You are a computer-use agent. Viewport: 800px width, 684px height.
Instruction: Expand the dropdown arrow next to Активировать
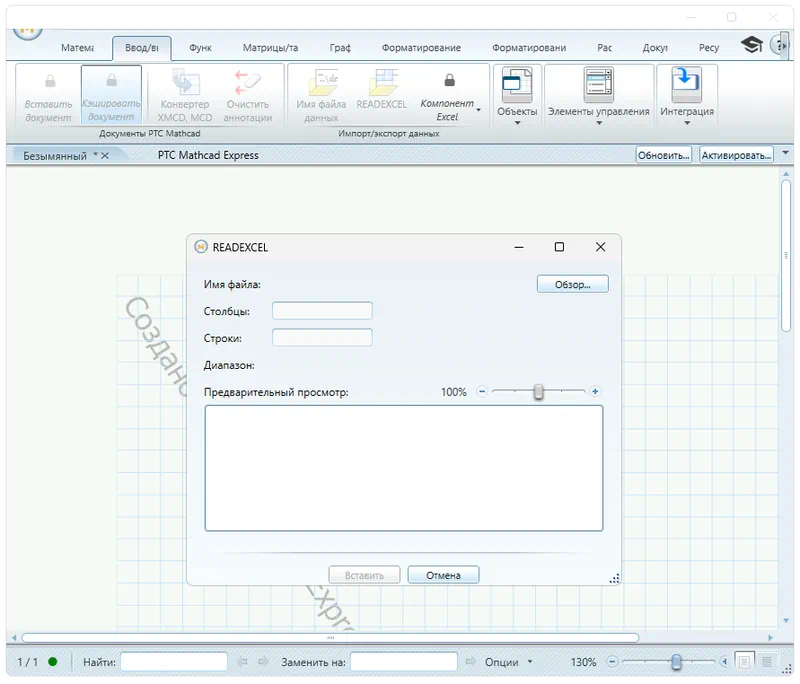(x=785, y=153)
